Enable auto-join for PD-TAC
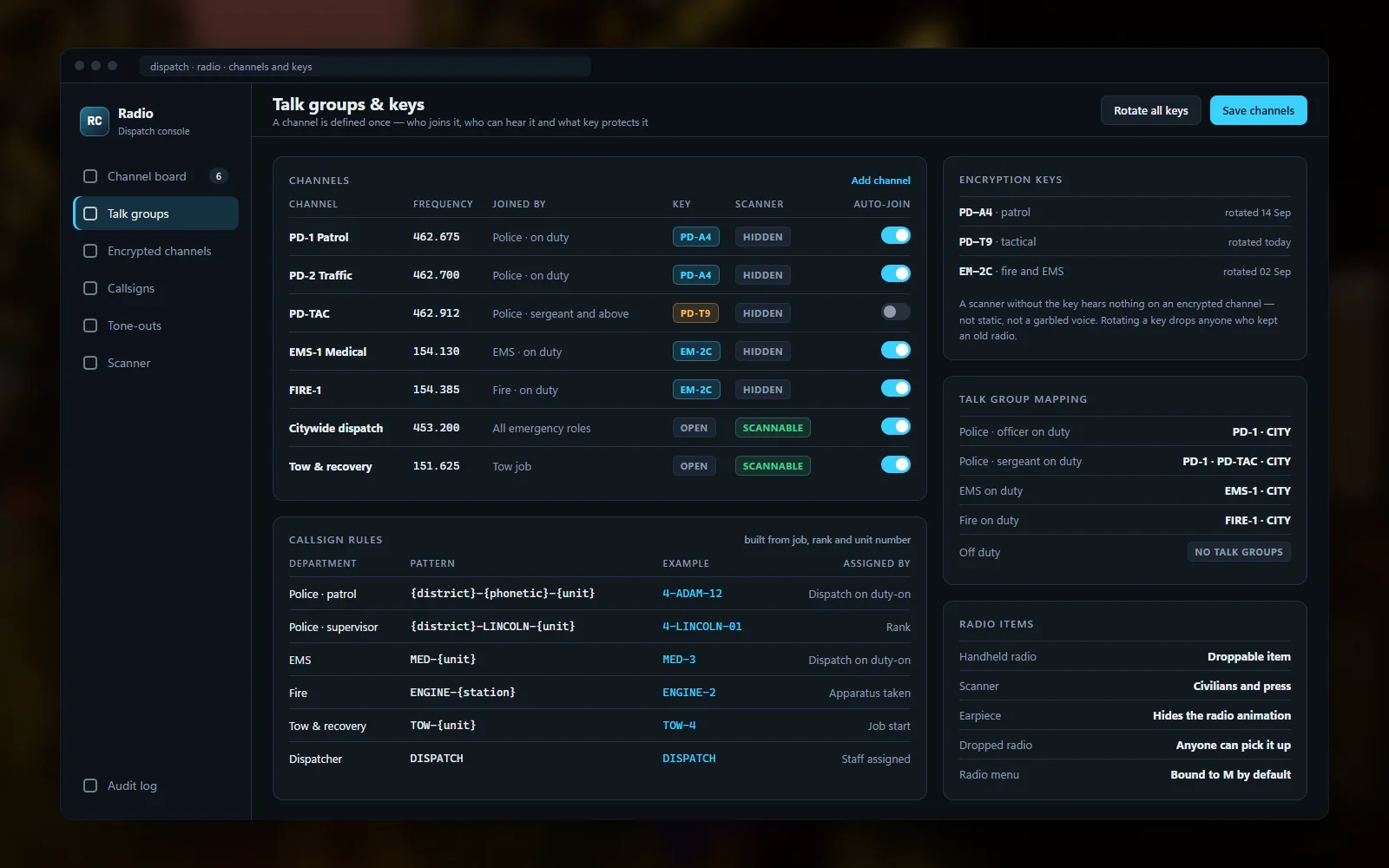The image size is (1389, 868). click(895, 312)
